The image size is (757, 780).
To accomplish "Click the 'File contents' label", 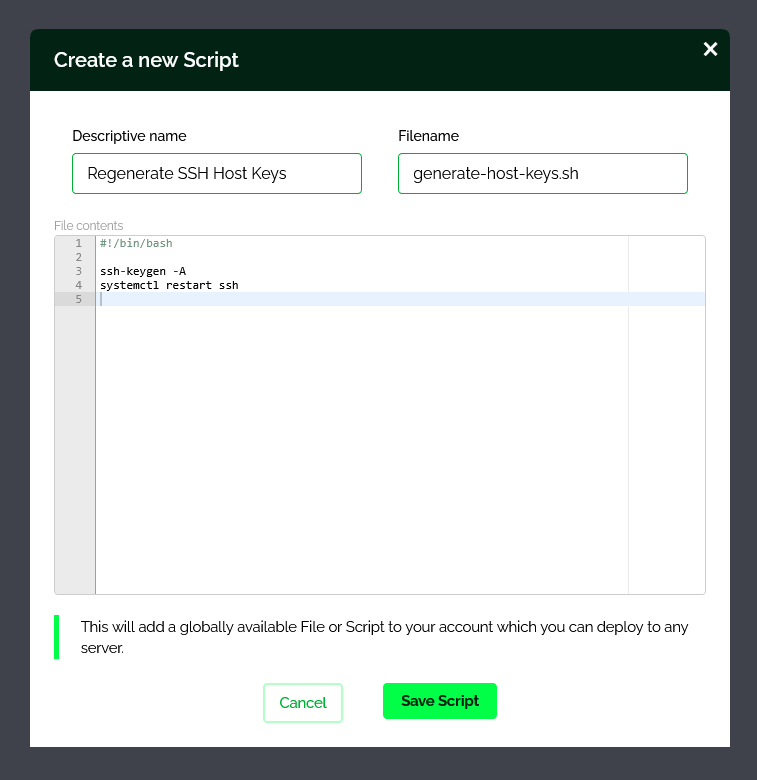I will [x=89, y=226].
